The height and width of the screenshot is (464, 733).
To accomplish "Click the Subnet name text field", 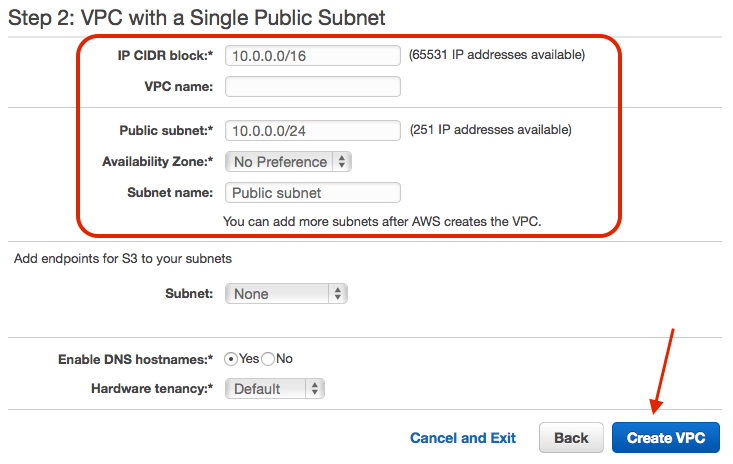I will coord(312,193).
